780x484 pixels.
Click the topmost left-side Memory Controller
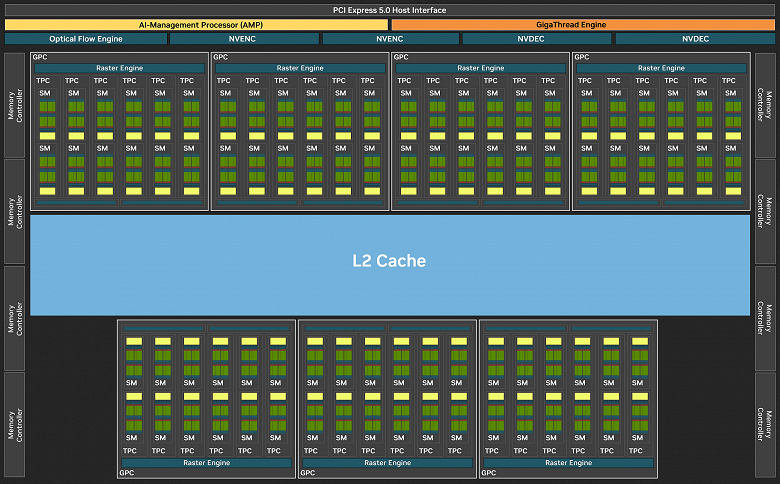[14, 105]
